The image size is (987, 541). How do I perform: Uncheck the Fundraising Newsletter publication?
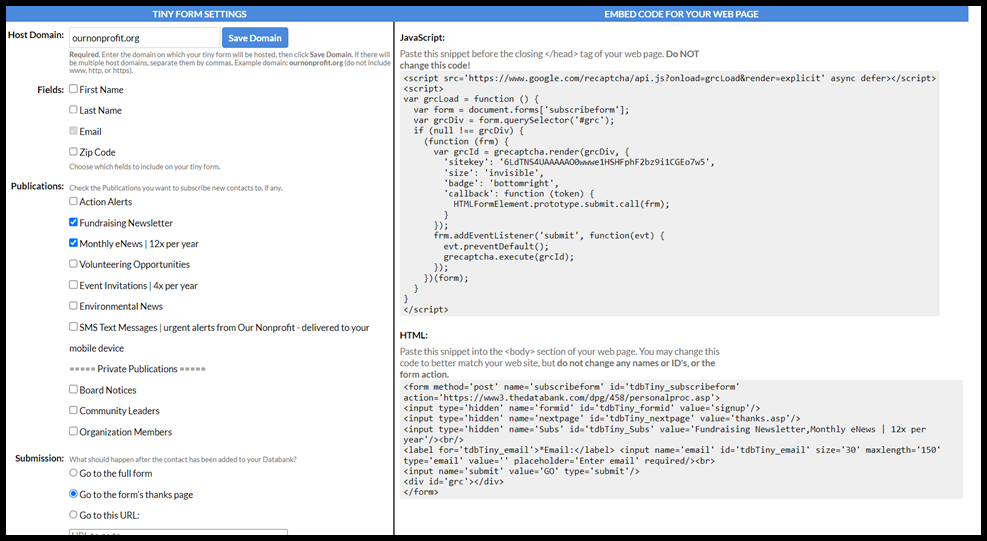(74, 222)
